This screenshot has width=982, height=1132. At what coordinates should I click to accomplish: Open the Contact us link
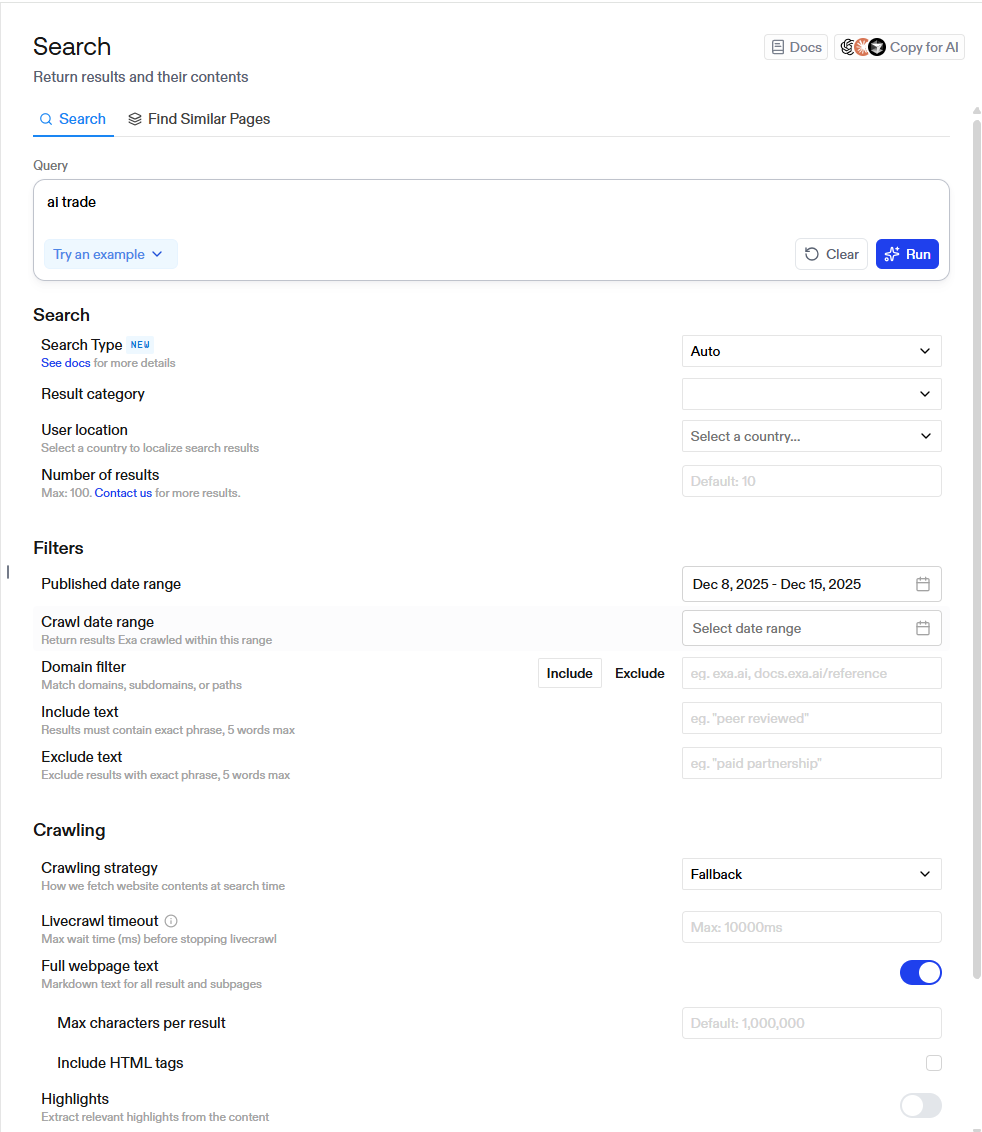coord(123,493)
